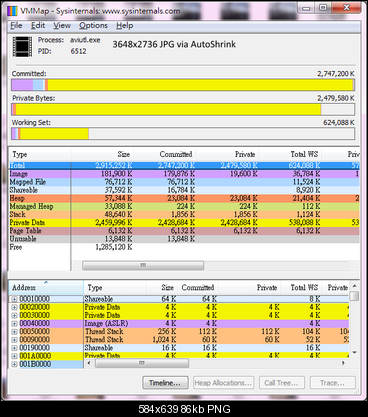368x417 pixels.
Task: Click the process name aviutl.exe
Action: (85, 40)
